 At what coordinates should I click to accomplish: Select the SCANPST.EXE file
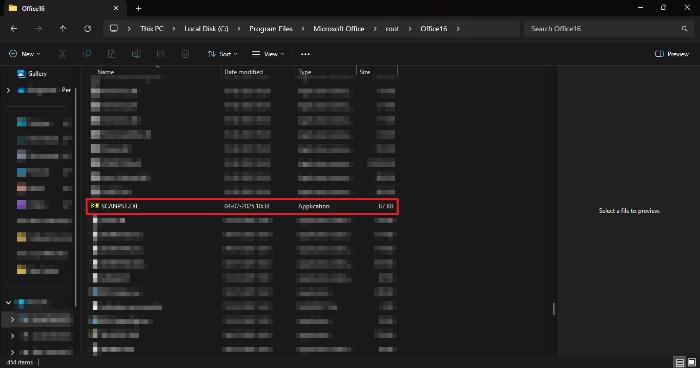pyautogui.click(x=242, y=206)
